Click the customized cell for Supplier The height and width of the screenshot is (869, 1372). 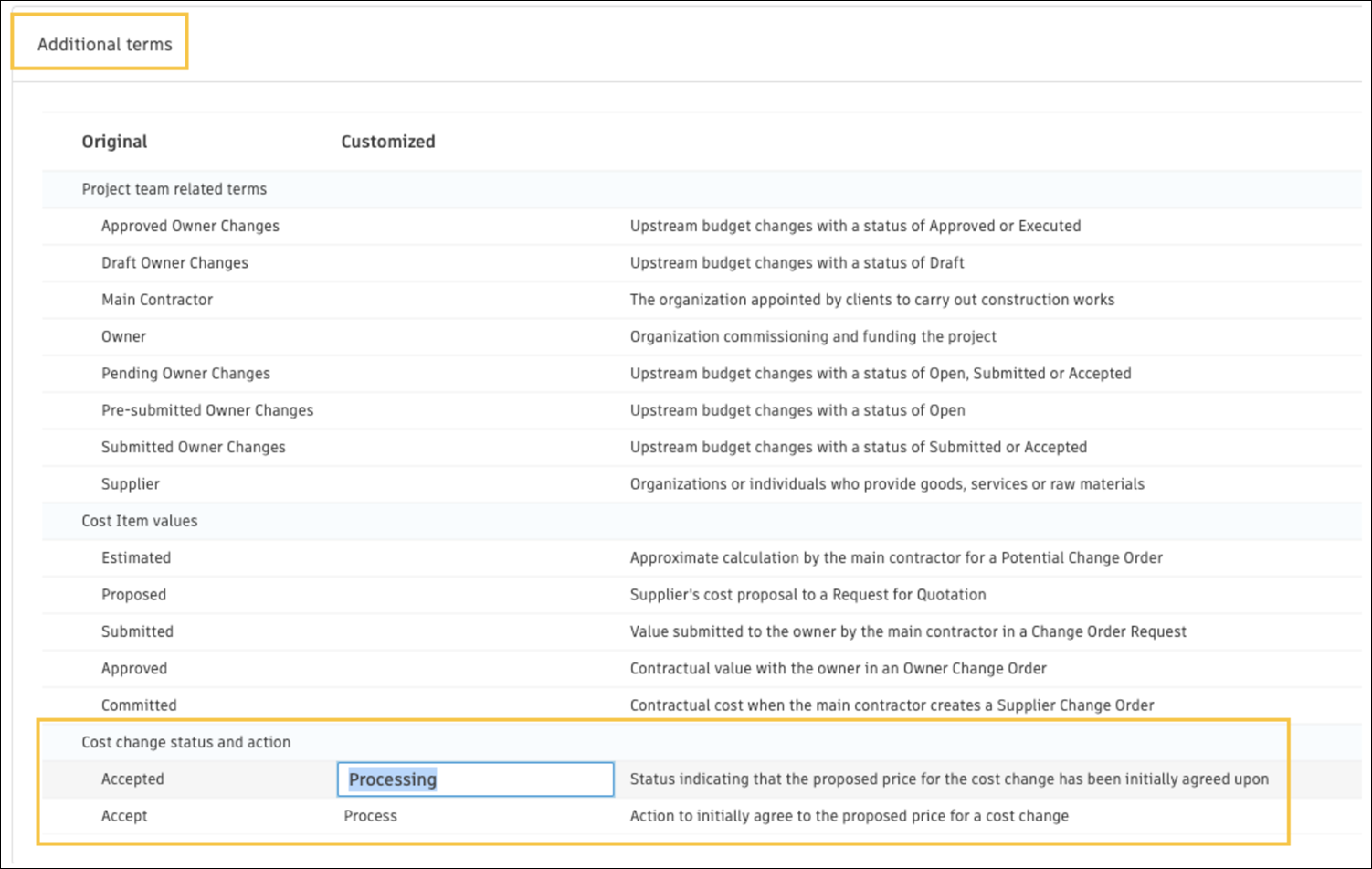(475, 484)
